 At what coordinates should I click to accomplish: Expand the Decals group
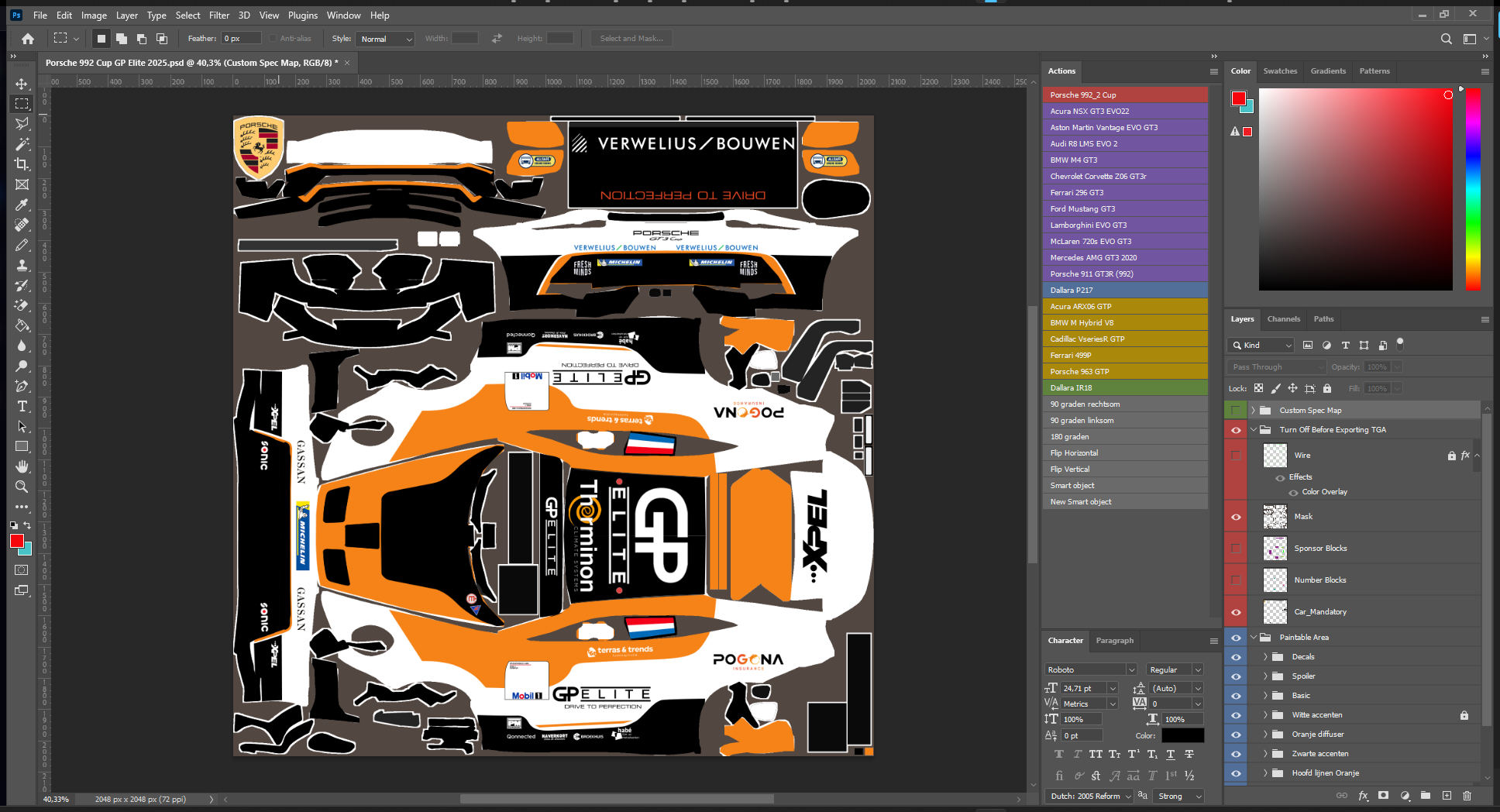1265,657
